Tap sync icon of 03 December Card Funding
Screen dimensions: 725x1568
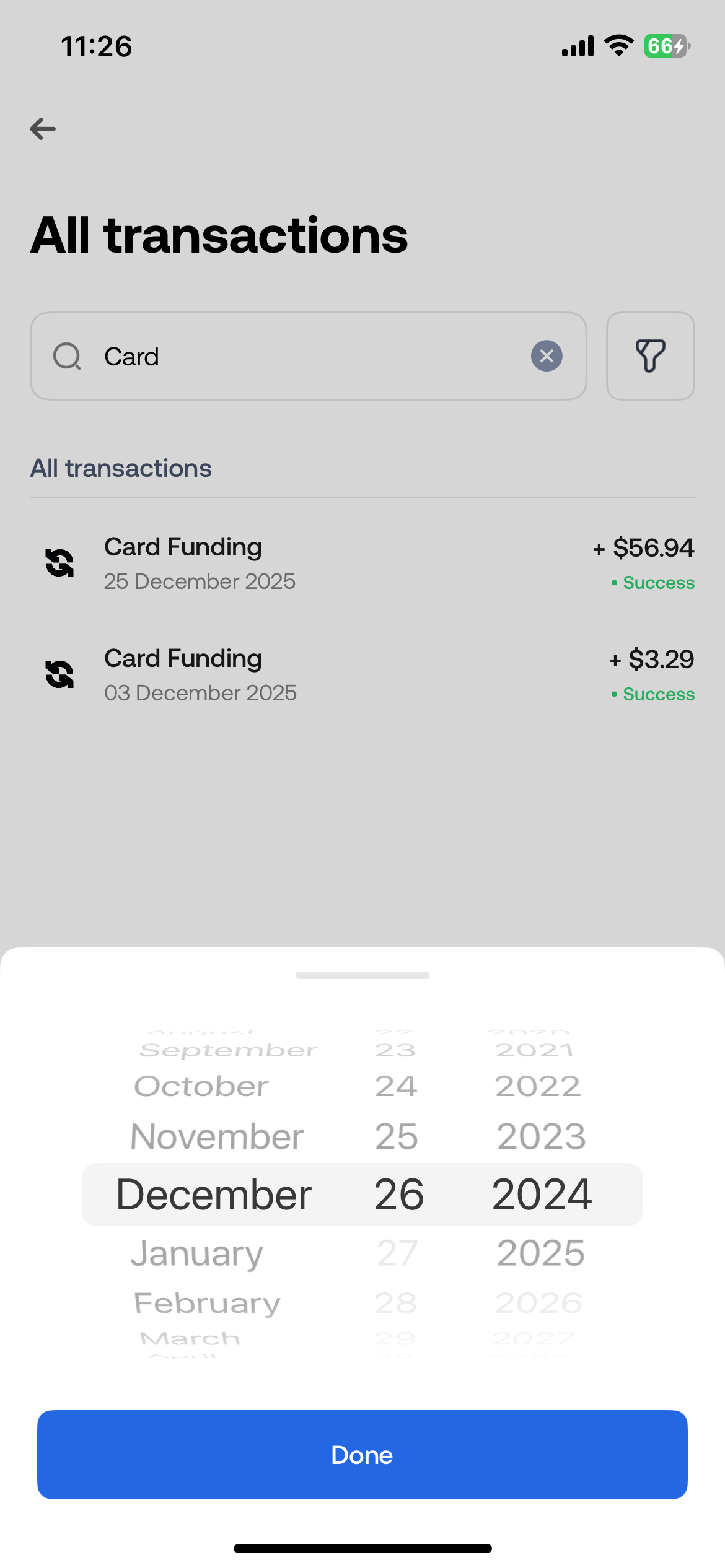click(x=59, y=674)
